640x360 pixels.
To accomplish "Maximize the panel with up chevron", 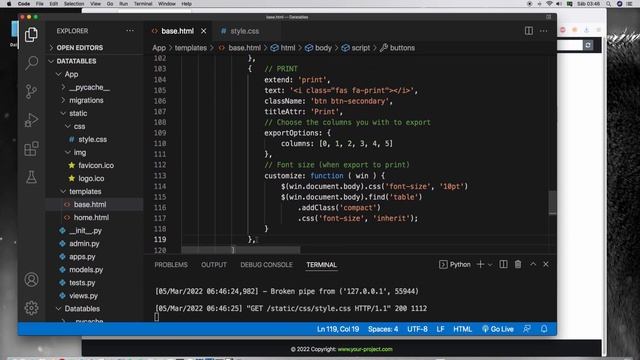I will [533, 264].
